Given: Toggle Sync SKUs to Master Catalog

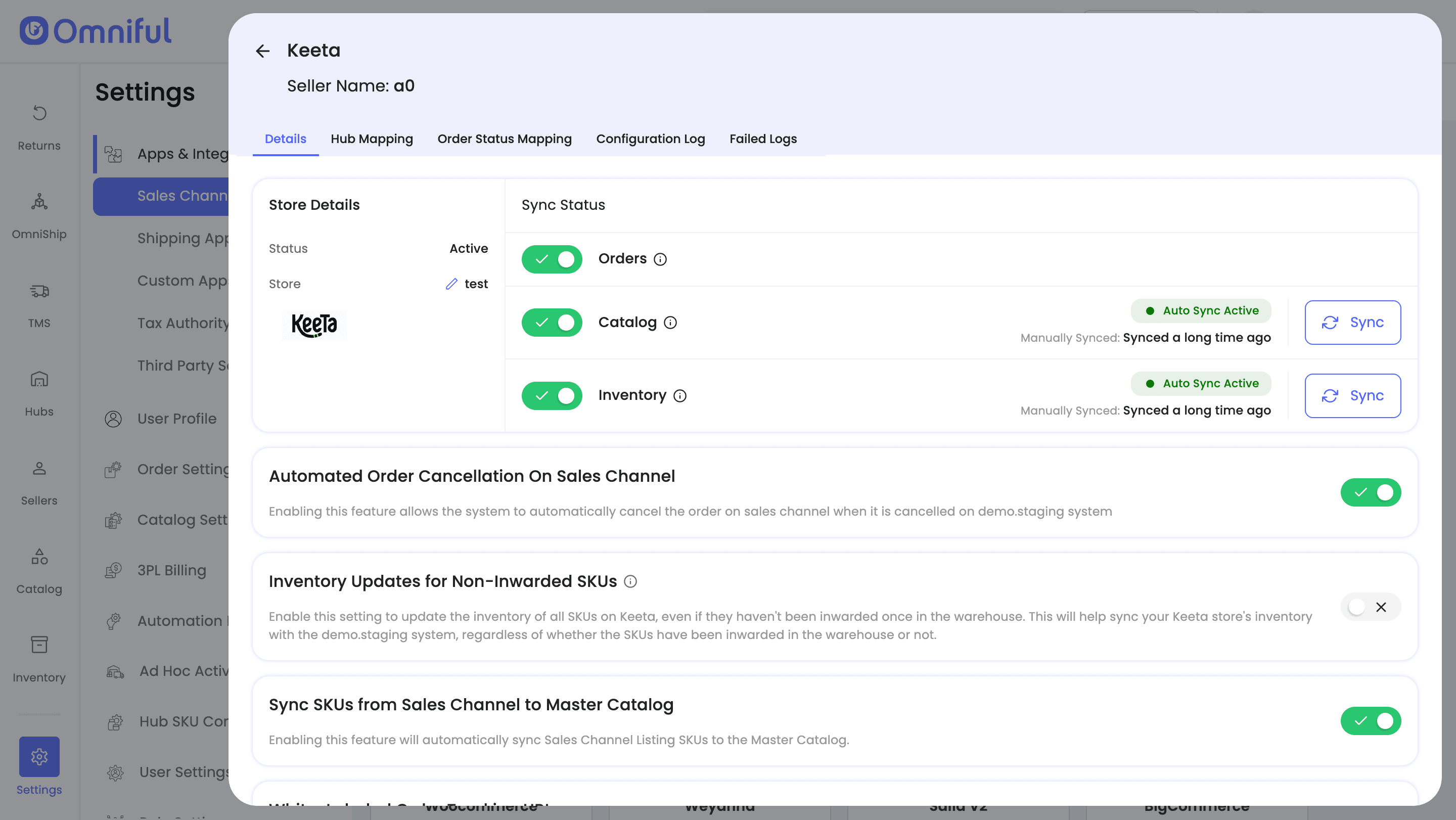Looking at the screenshot, I should (1370, 721).
